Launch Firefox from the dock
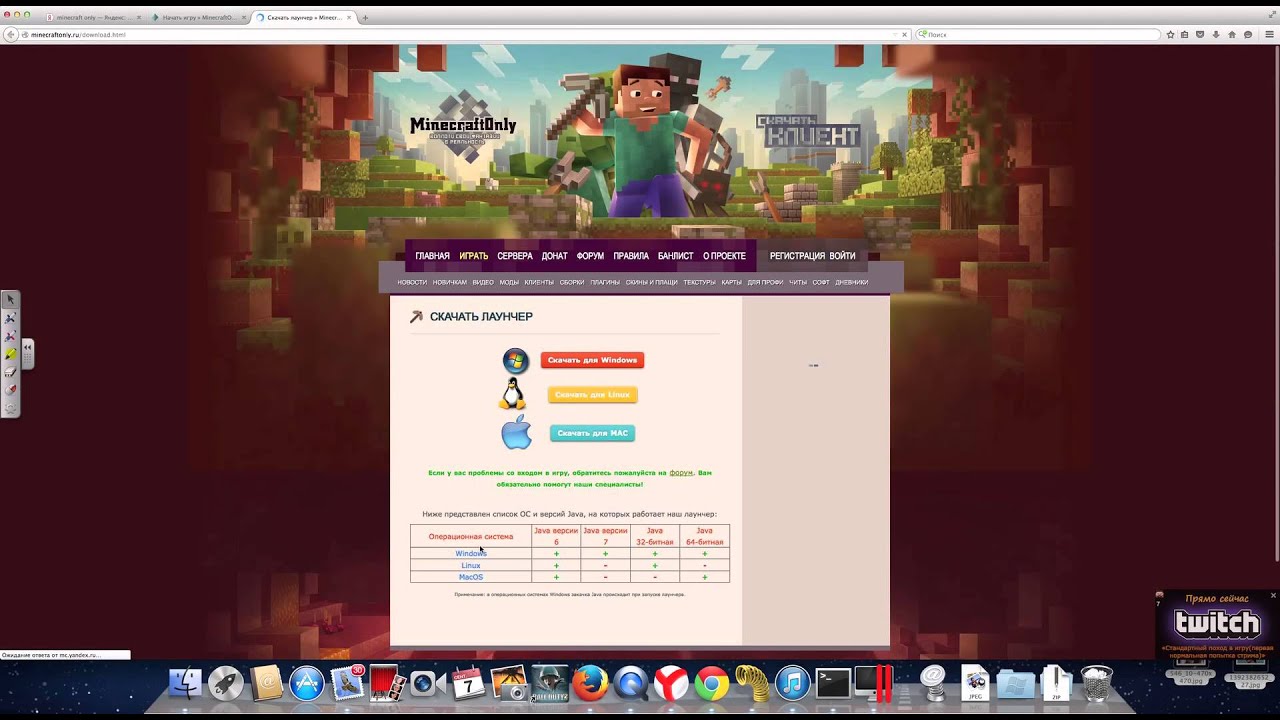The height and width of the screenshot is (720, 1280). tap(590, 684)
